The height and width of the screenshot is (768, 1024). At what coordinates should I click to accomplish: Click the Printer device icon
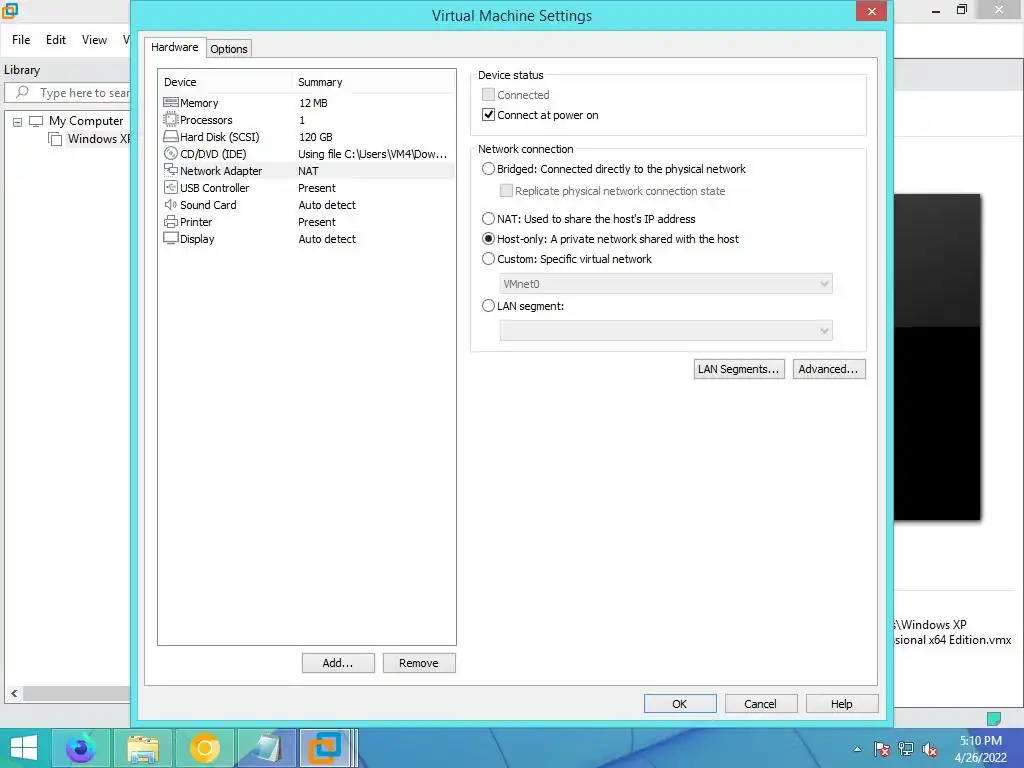170,221
